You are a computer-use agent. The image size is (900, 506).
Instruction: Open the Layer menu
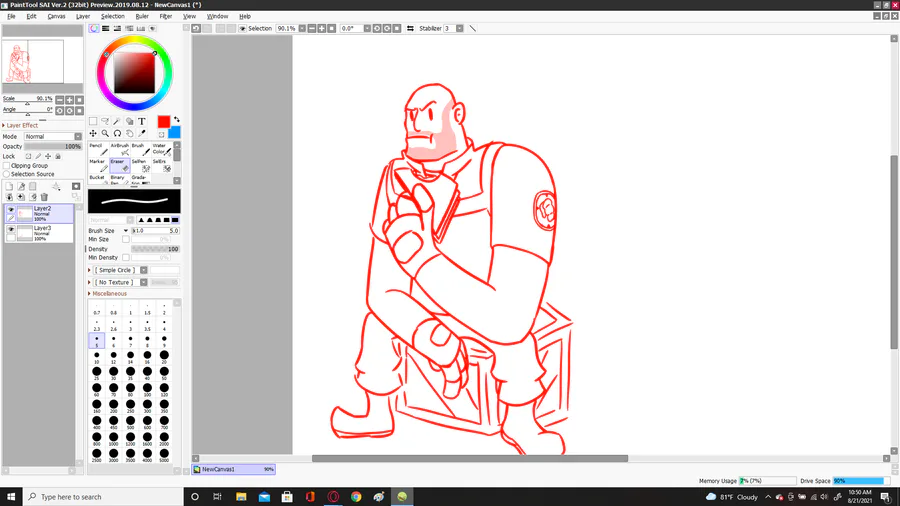click(83, 16)
